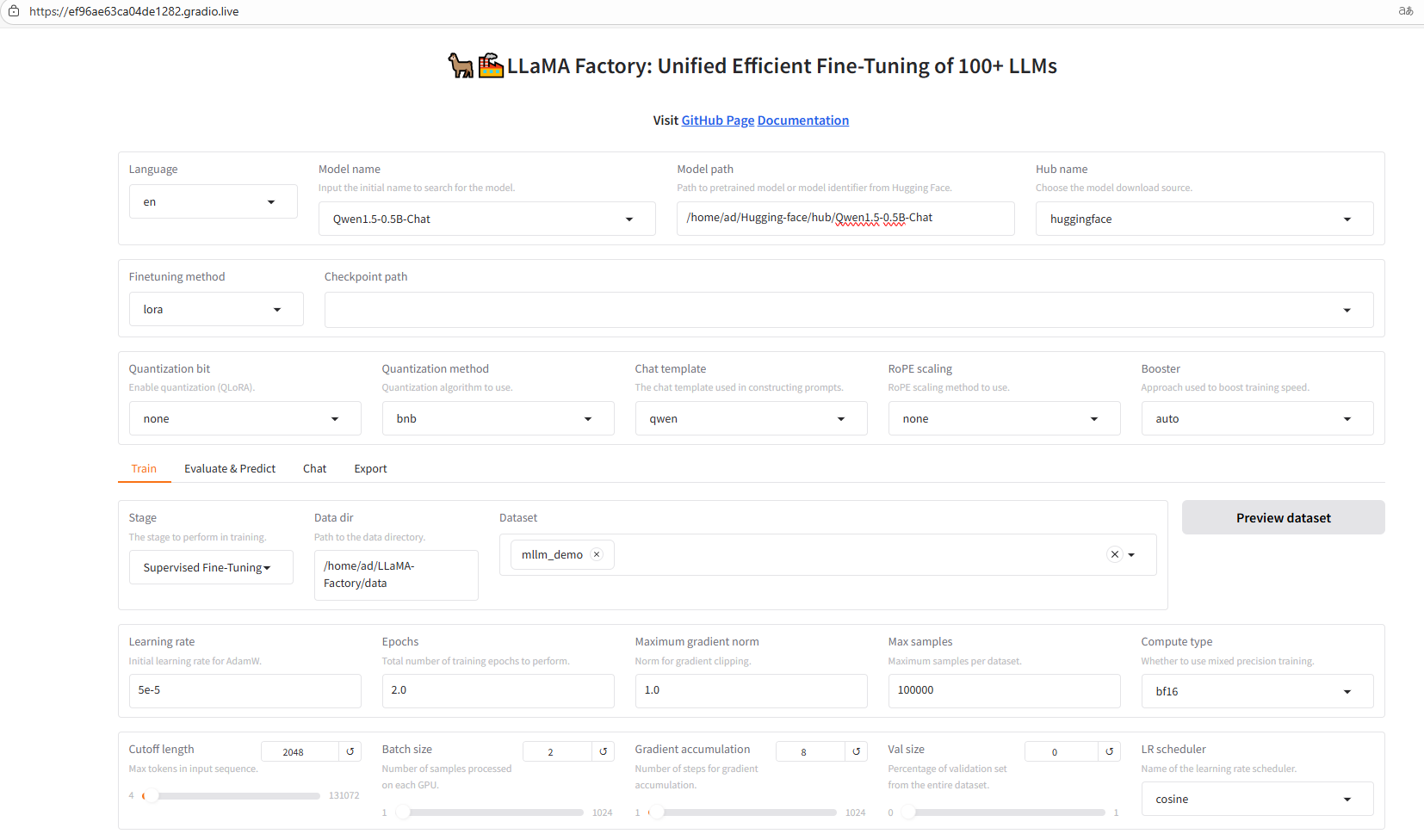This screenshot has height=840, width=1424.
Task: Click the browser address bar URL
Action: click(133, 11)
